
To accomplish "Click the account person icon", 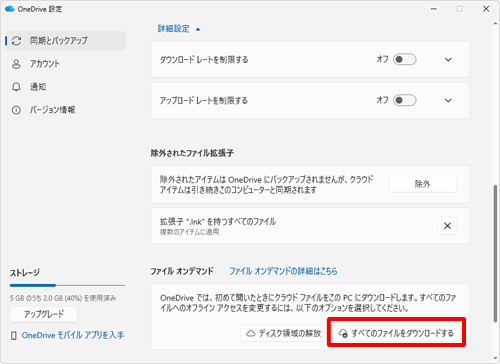I will 16,64.
